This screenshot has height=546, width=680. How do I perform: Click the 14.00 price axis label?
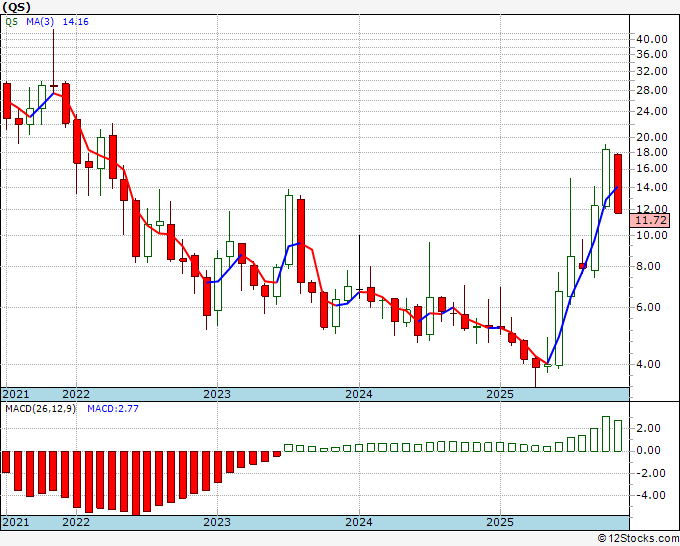[651, 187]
